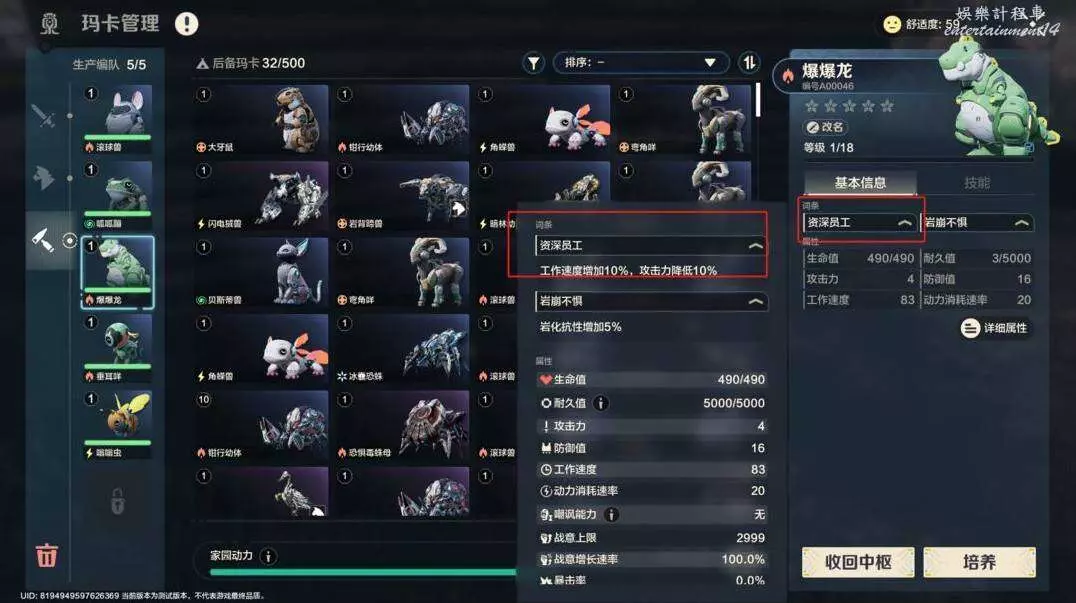Viewport: 1076px width, 603px height.
Task: Click the locked team slot padlock
Action: [x=118, y=501]
